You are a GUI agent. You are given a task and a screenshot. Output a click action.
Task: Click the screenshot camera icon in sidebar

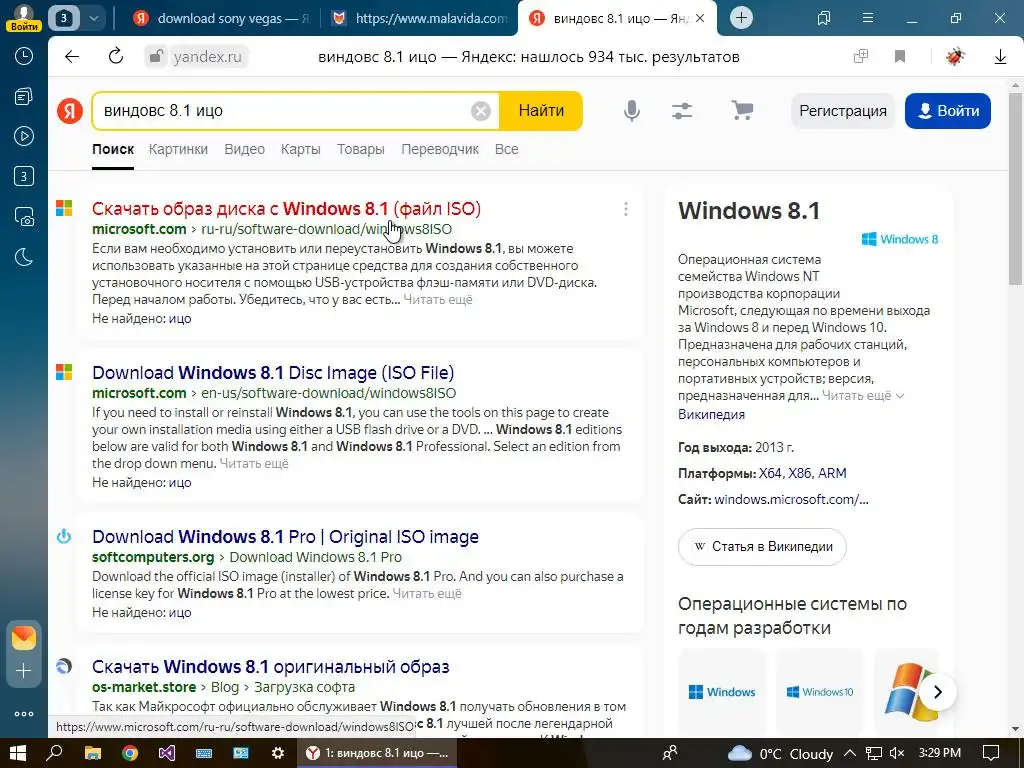(x=24, y=216)
